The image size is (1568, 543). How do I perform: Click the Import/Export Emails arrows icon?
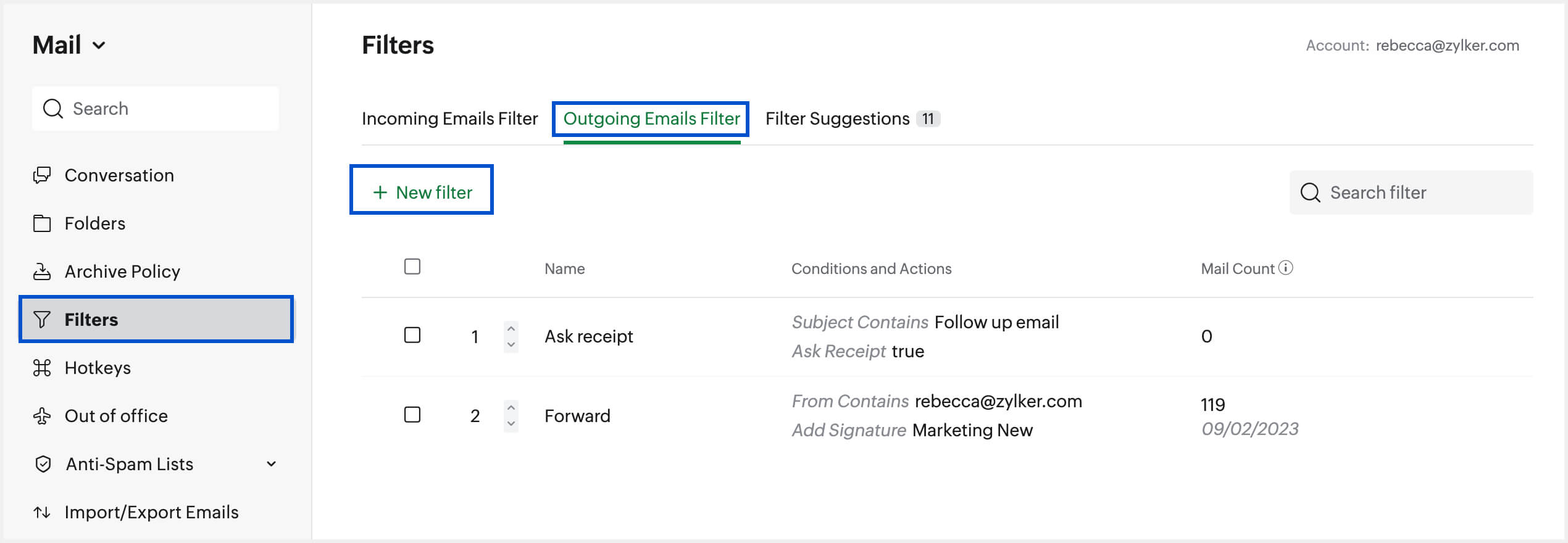pos(41,512)
